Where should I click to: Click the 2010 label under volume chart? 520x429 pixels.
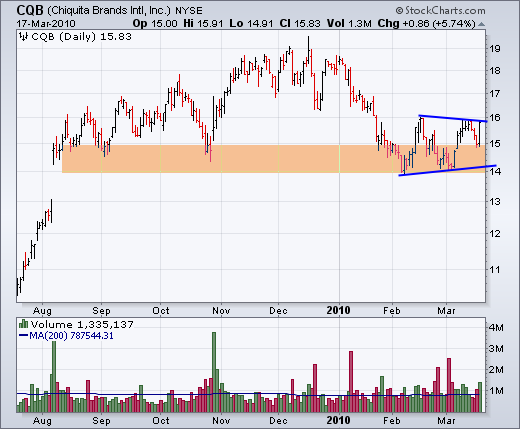(x=339, y=420)
